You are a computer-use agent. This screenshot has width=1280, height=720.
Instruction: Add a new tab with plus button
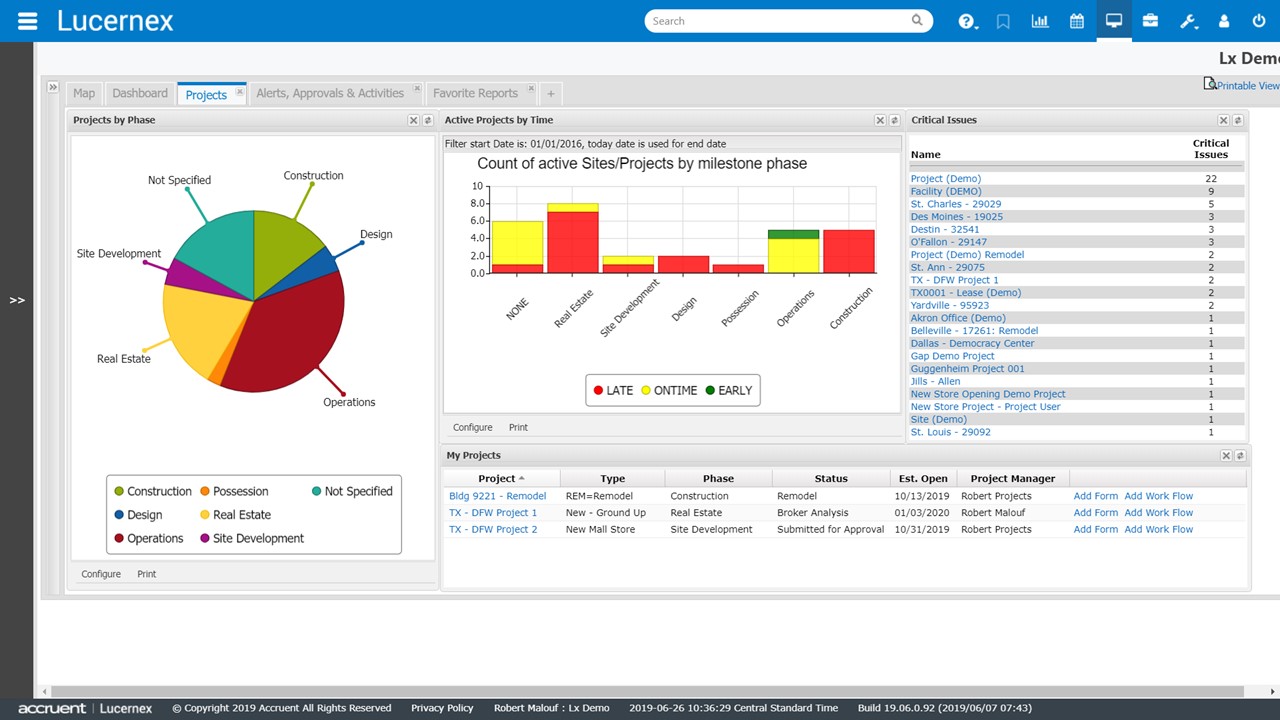[x=550, y=94]
